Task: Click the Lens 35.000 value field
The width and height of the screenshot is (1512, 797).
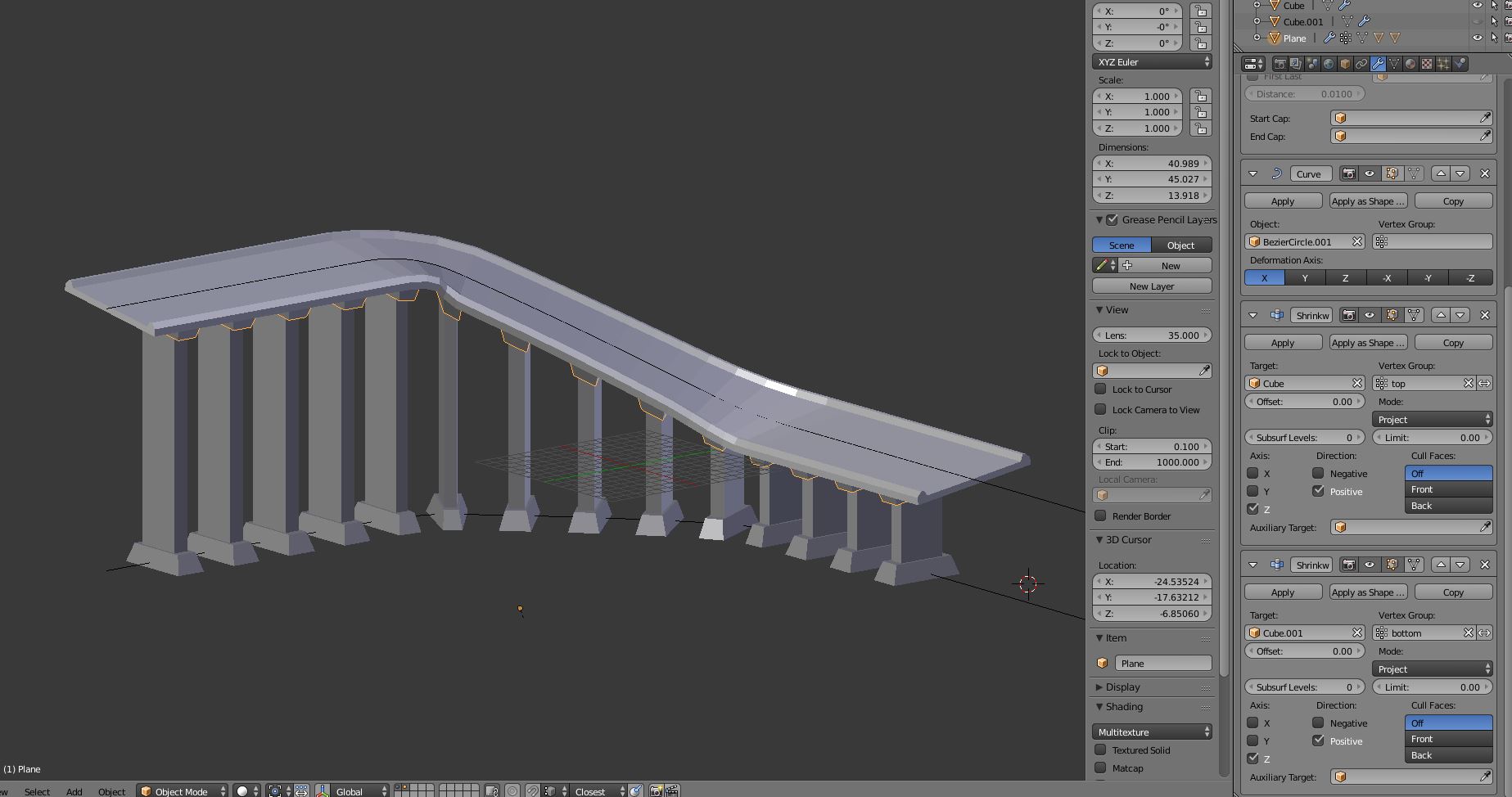Action: point(1152,335)
